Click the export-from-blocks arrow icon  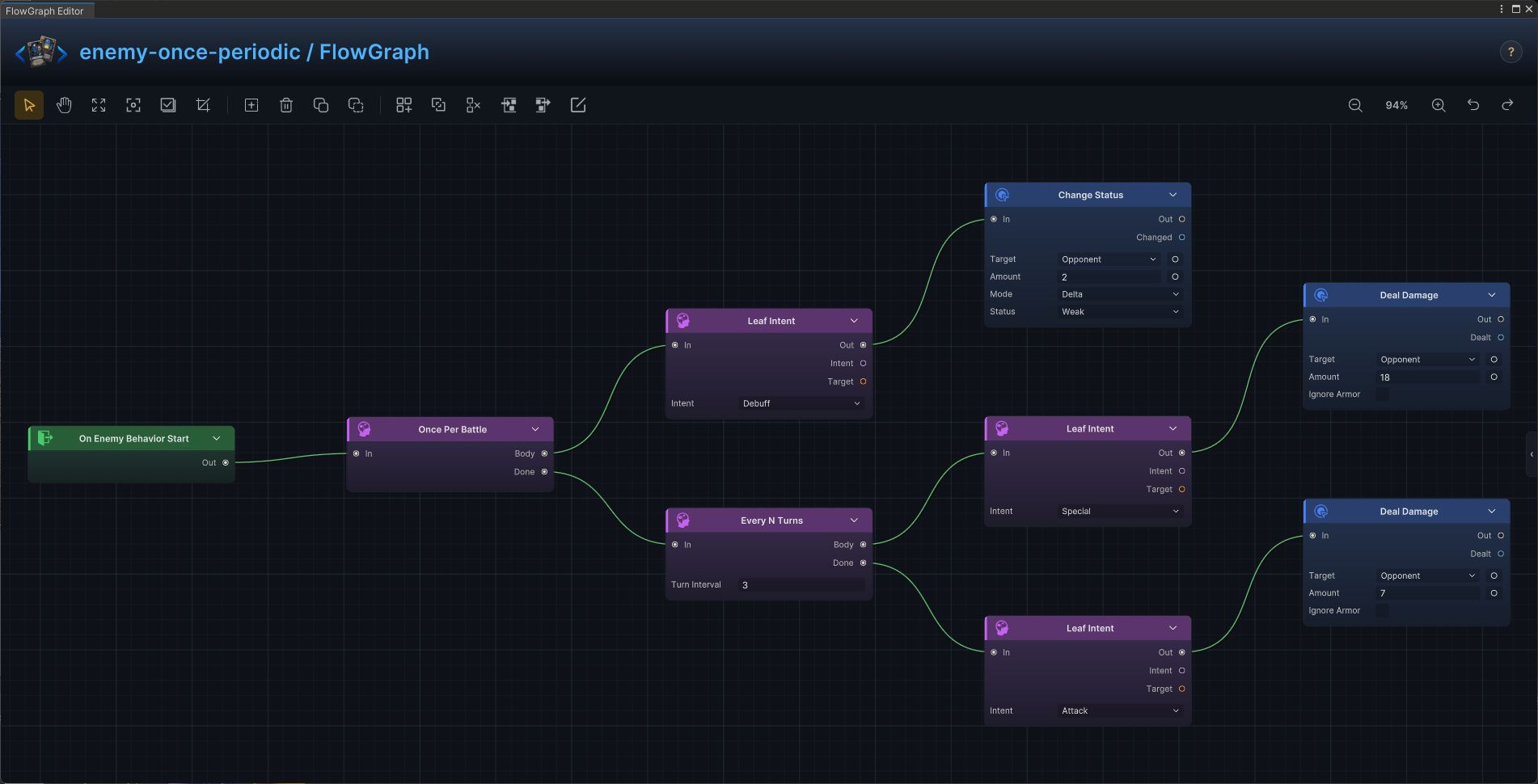543,105
